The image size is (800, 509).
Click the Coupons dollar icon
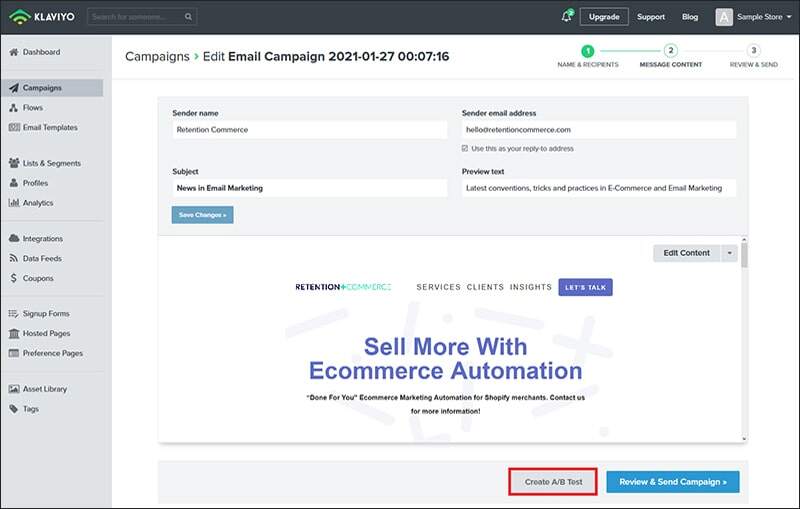pyautogui.click(x=14, y=278)
